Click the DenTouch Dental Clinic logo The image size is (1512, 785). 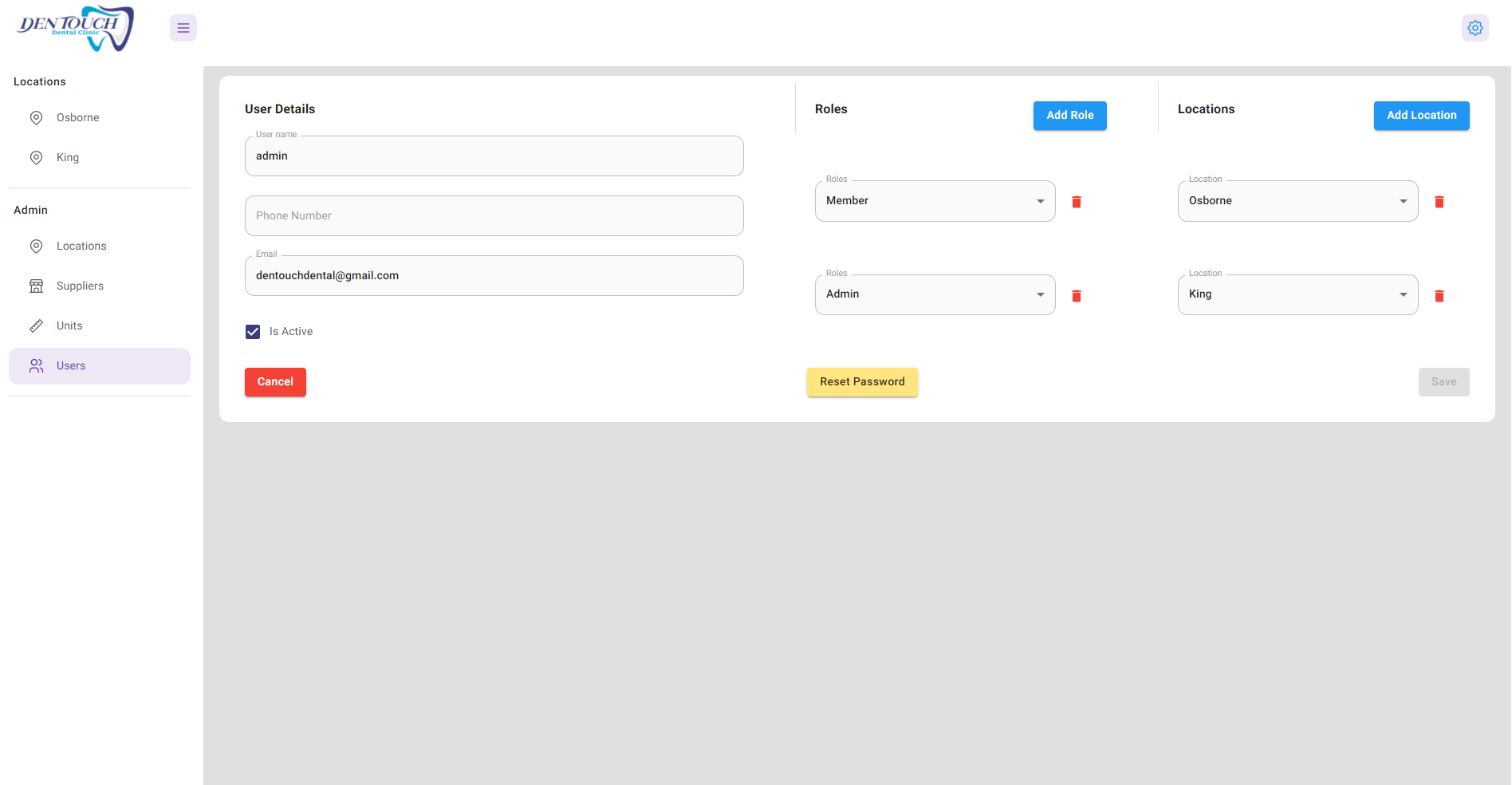pos(76,29)
